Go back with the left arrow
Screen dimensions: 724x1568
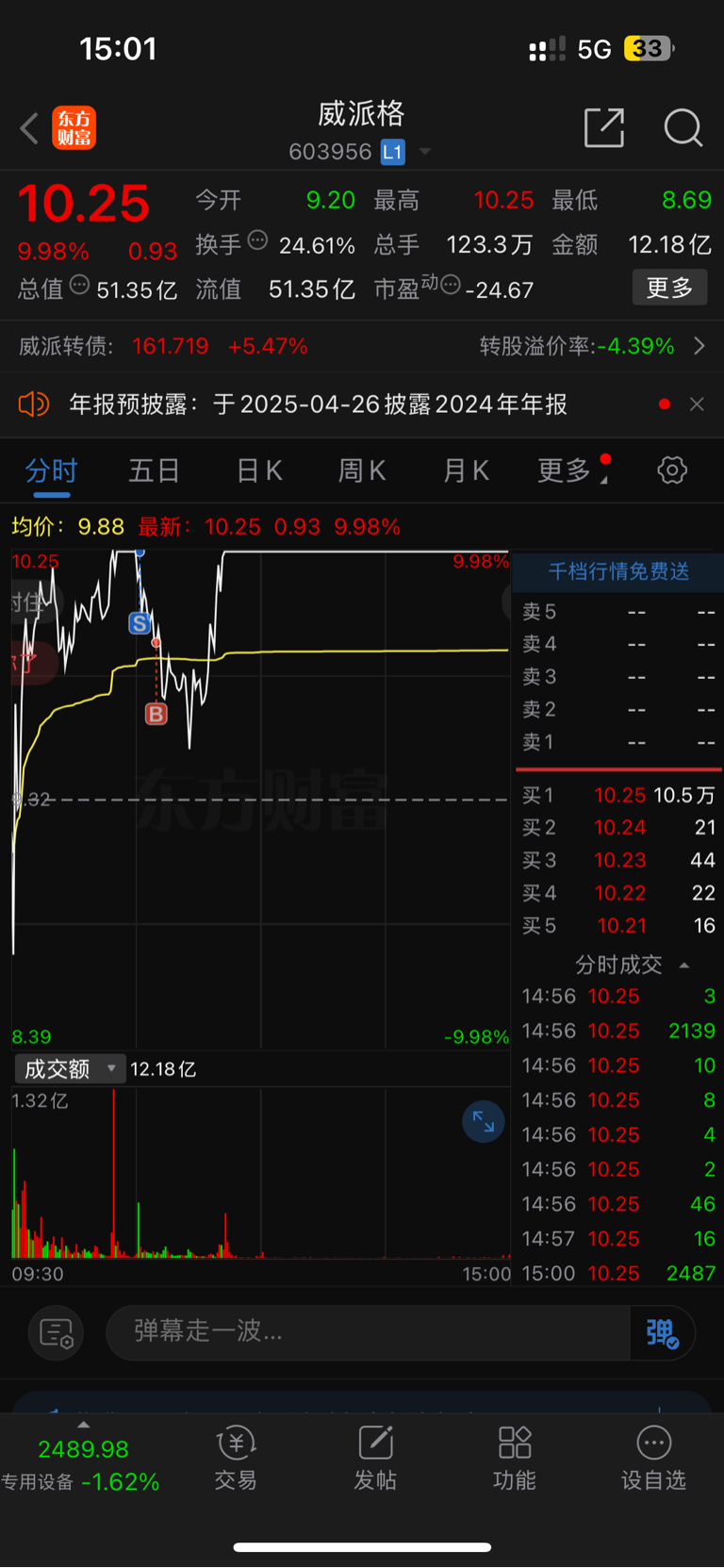(x=29, y=128)
